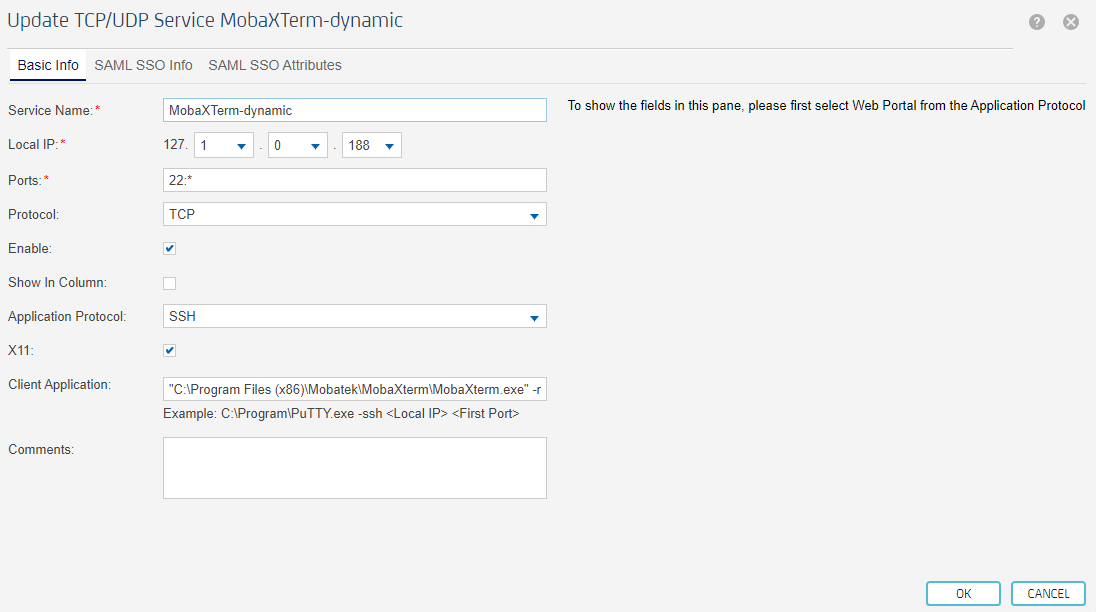Open the SAML SSO Attributes tab
Screen dimensions: 1096x612
(x=275, y=65)
